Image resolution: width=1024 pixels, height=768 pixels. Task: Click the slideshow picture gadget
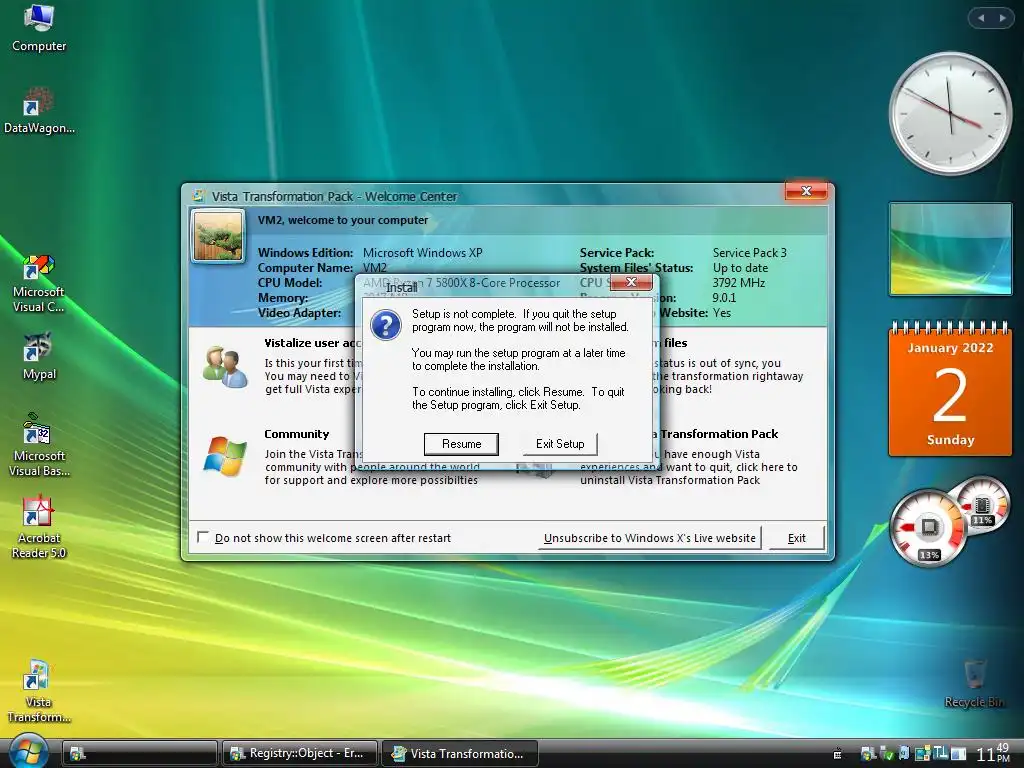tap(950, 249)
